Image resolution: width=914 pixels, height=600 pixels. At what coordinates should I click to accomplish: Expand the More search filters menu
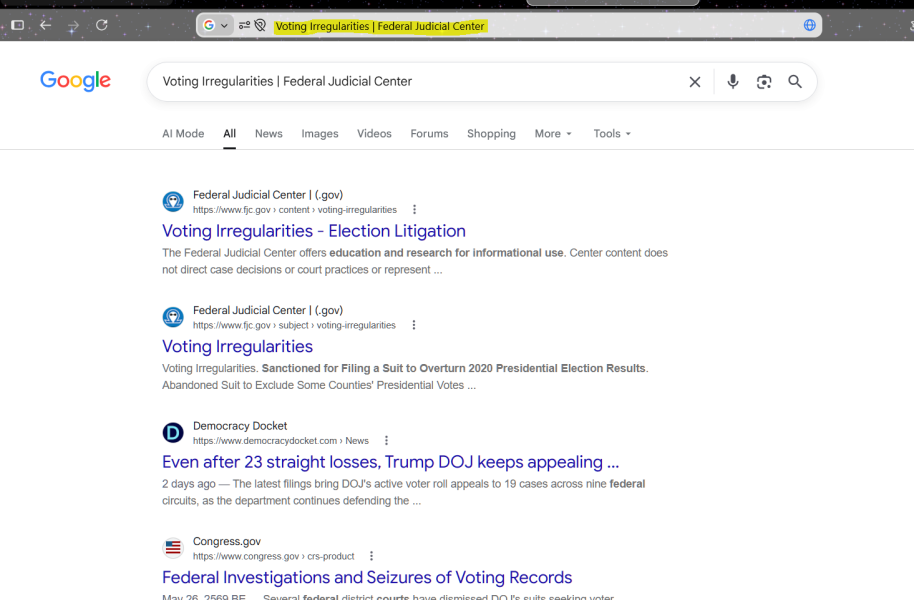553,134
